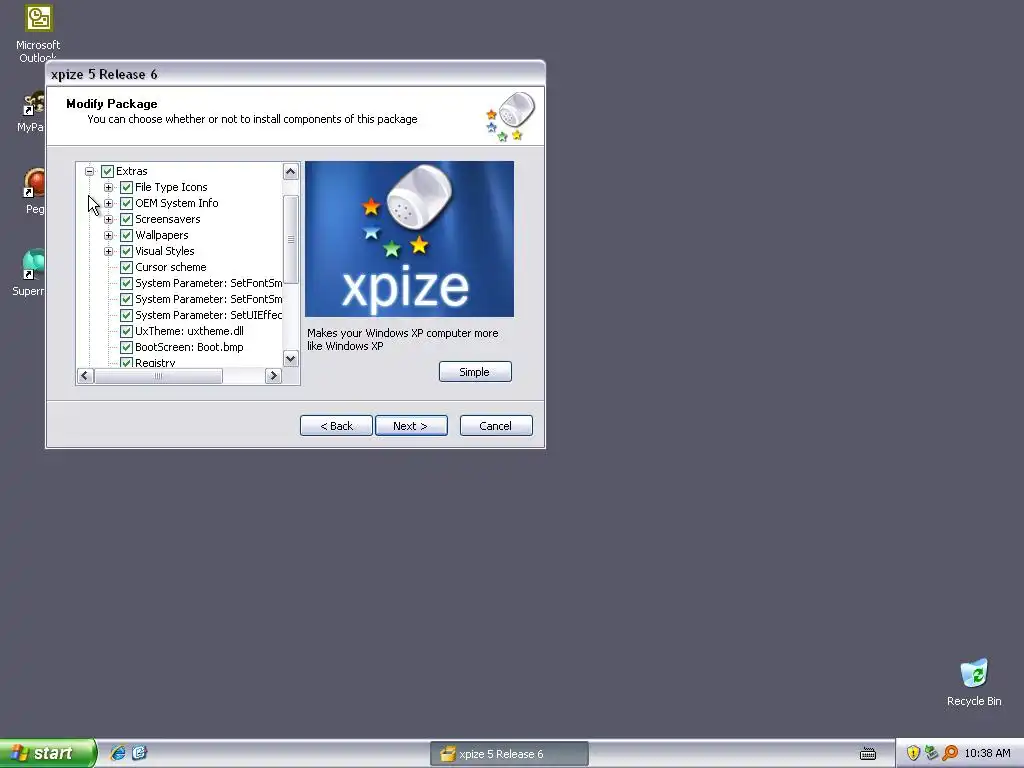Click the tree scroll down arrow

click(291, 359)
